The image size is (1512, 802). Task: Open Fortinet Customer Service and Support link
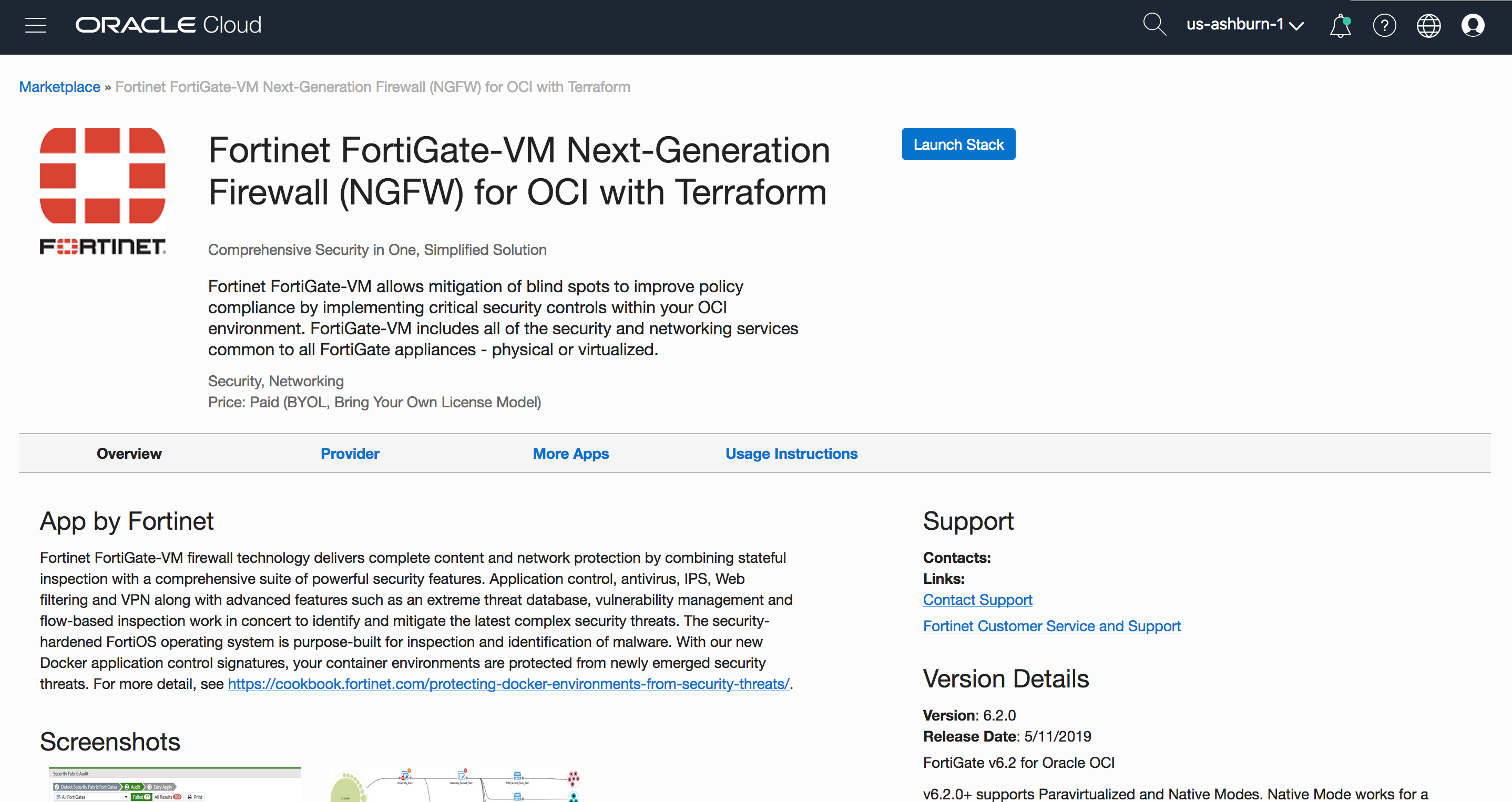click(1051, 626)
